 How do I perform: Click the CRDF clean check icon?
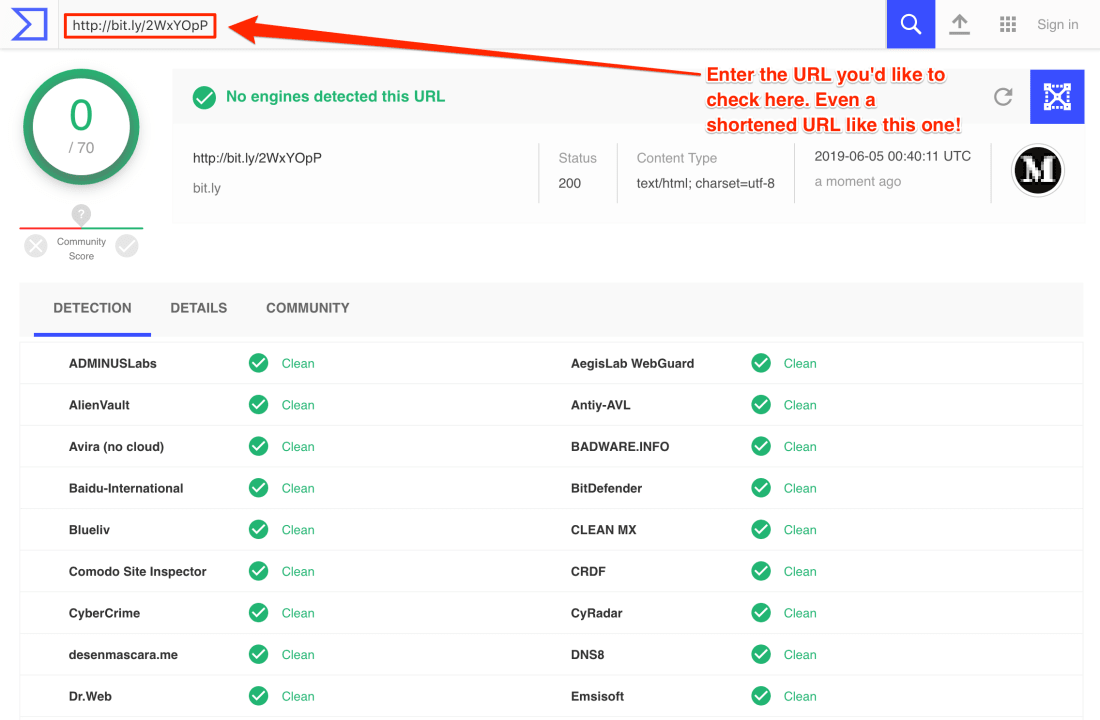coord(760,571)
